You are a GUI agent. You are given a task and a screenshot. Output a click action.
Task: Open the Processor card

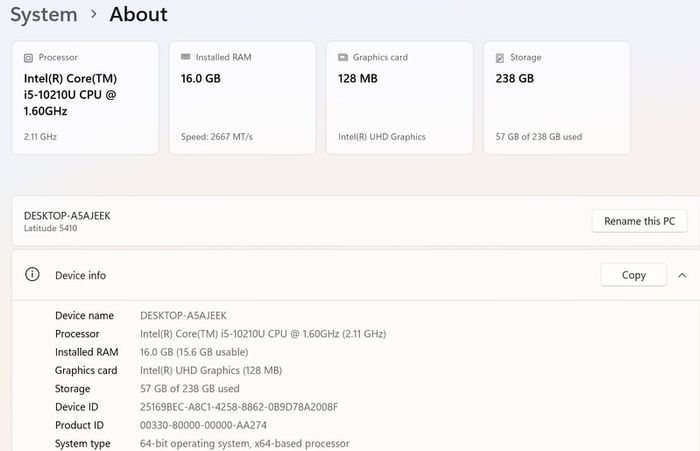tap(85, 98)
